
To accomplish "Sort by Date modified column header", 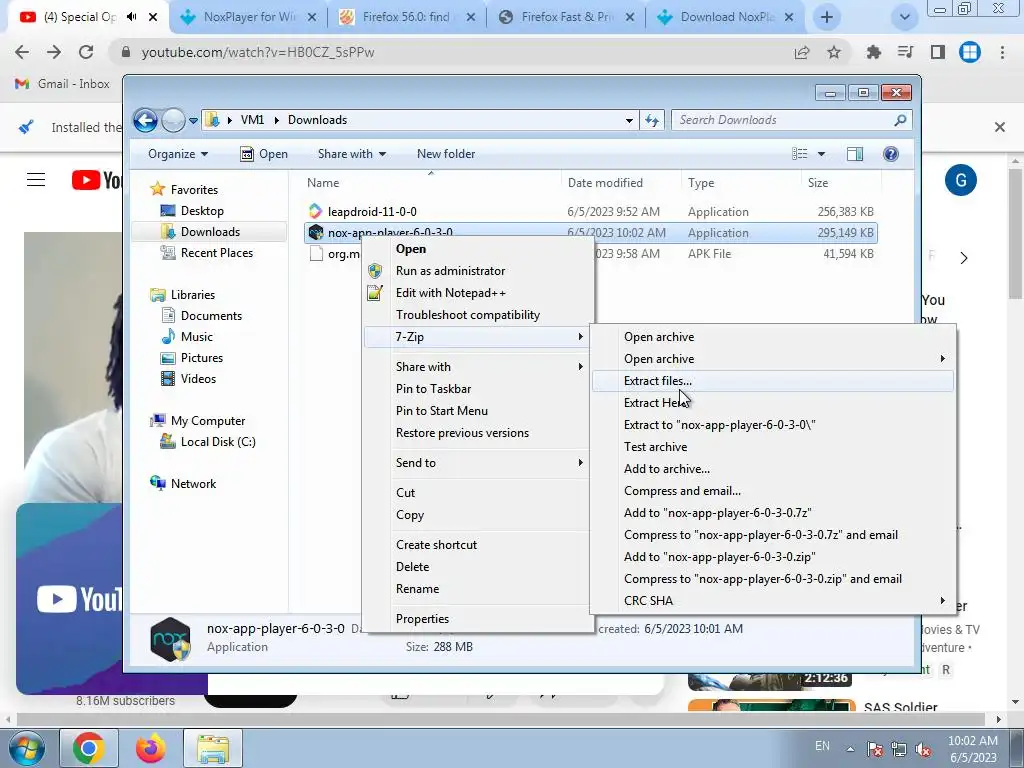I will tap(605, 183).
